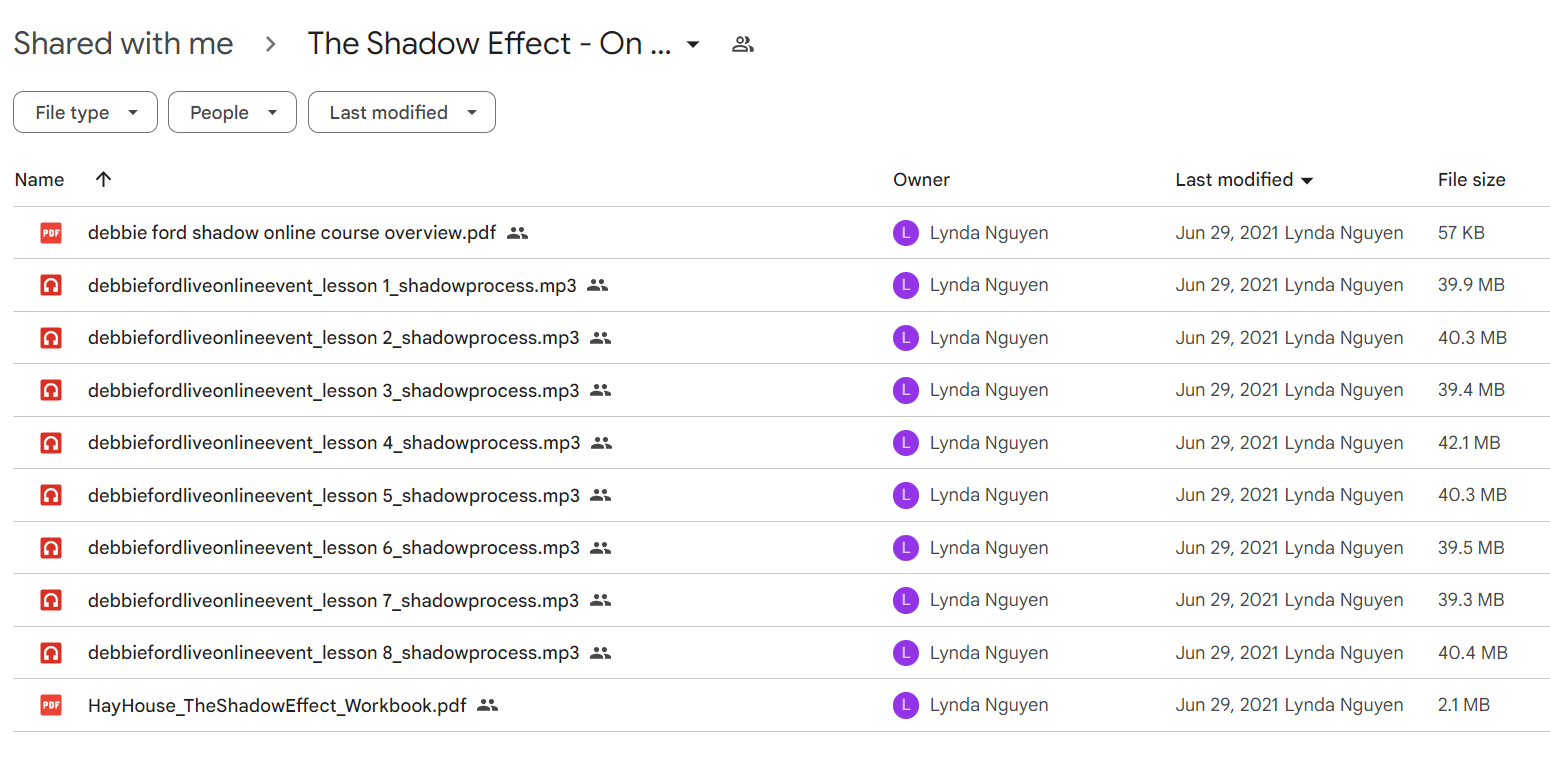This screenshot has height=773, width=1550.
Task: Open lesson 3_shadowprocess.mp3 file
Action: pyautogui.click(x=333, y=390)
